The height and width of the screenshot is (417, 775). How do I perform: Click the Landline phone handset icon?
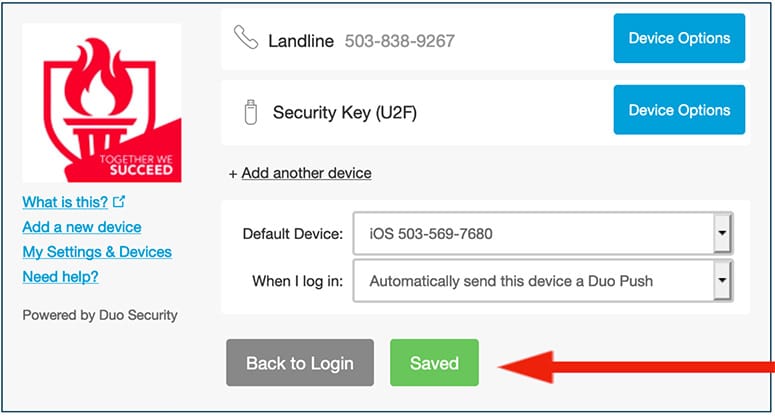click(245, 39)
